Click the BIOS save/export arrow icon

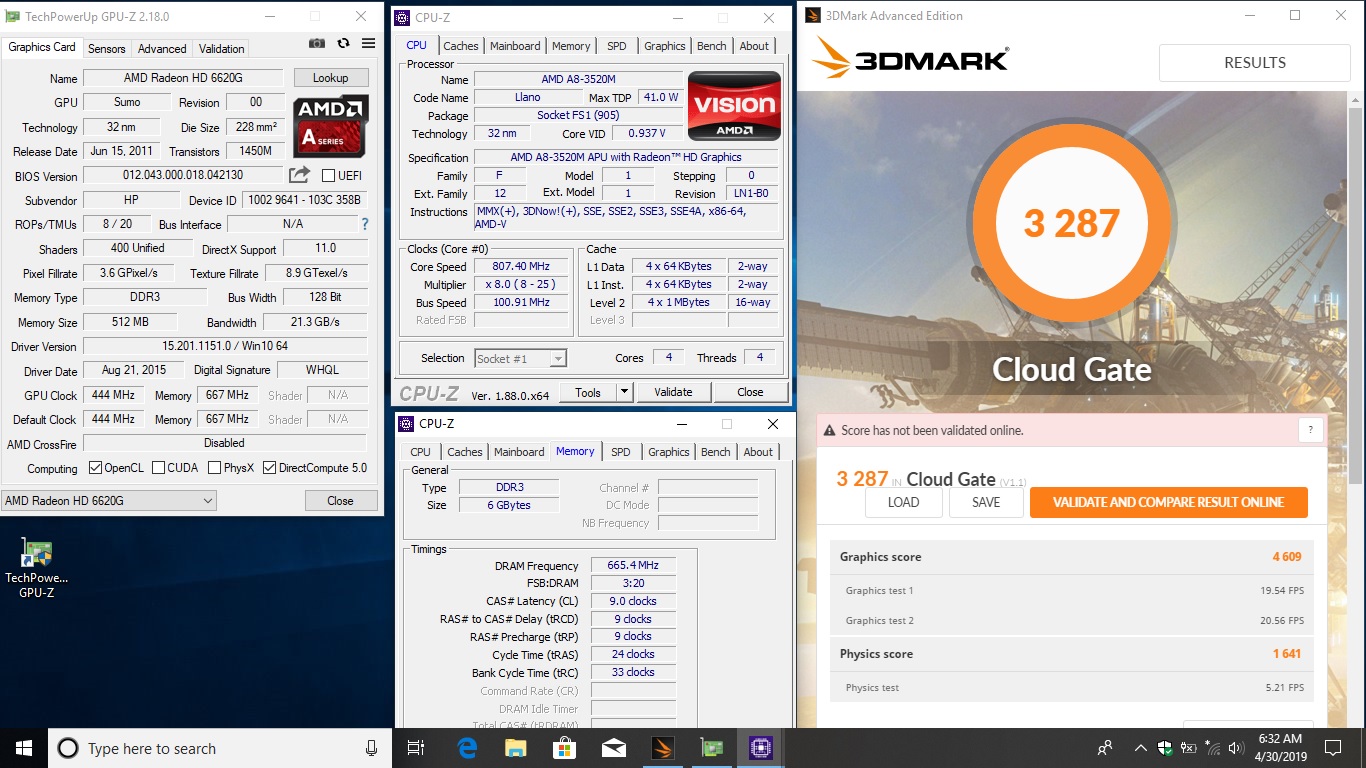coord(300,175)
